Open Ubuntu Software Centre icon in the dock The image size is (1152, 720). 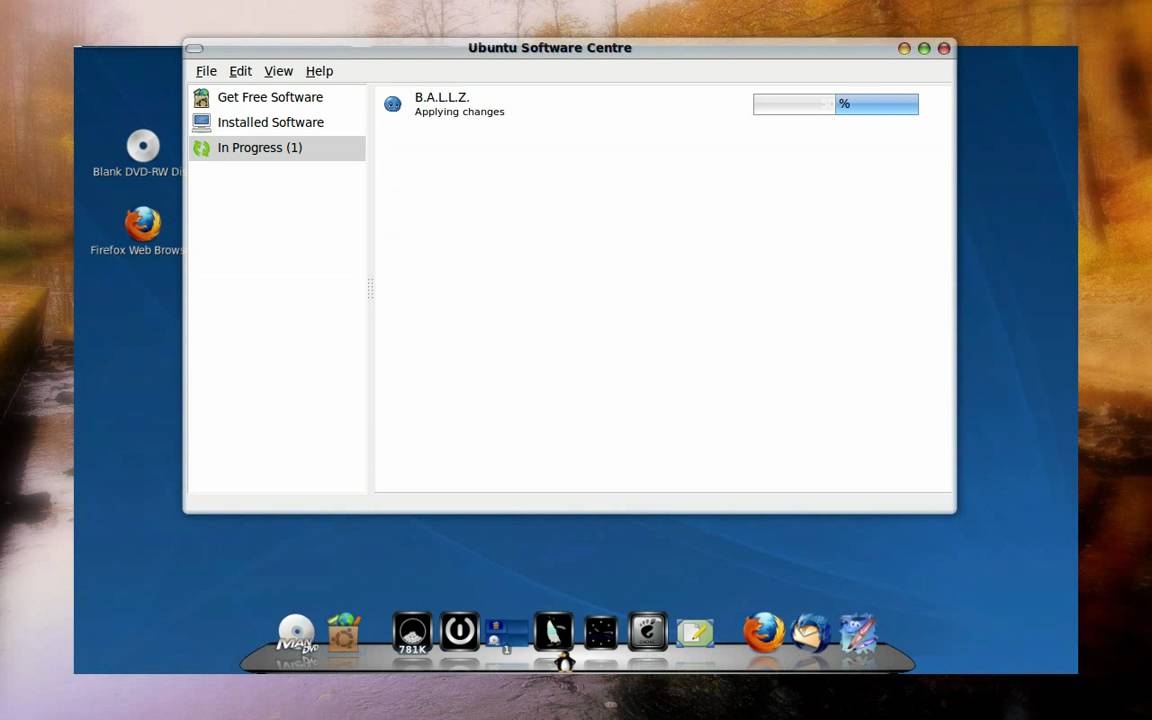[x=343, y=633]
